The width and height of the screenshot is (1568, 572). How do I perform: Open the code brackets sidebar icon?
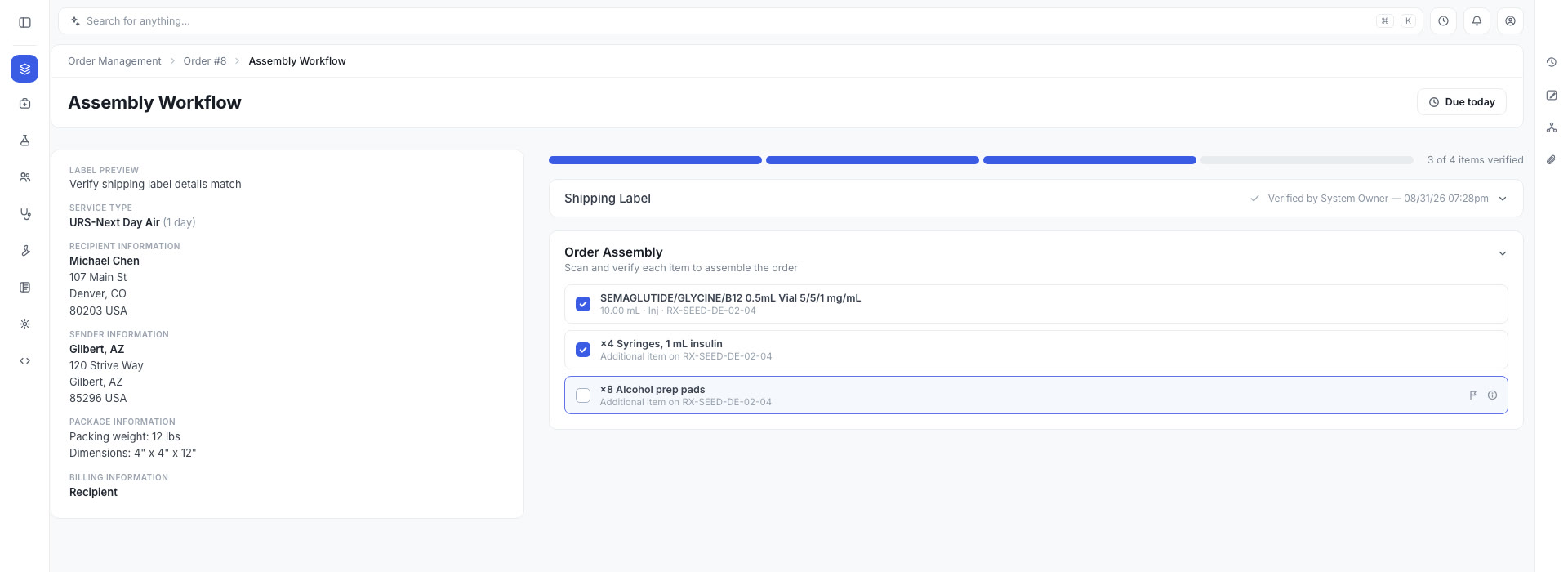(x=24, y=361)
